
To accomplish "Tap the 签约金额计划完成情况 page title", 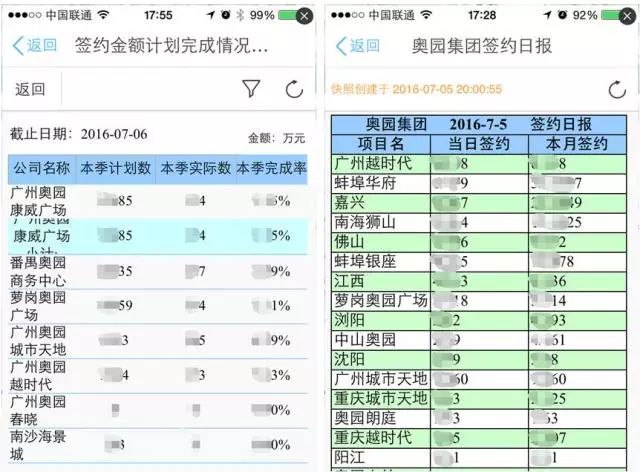I will coord(171,45).
